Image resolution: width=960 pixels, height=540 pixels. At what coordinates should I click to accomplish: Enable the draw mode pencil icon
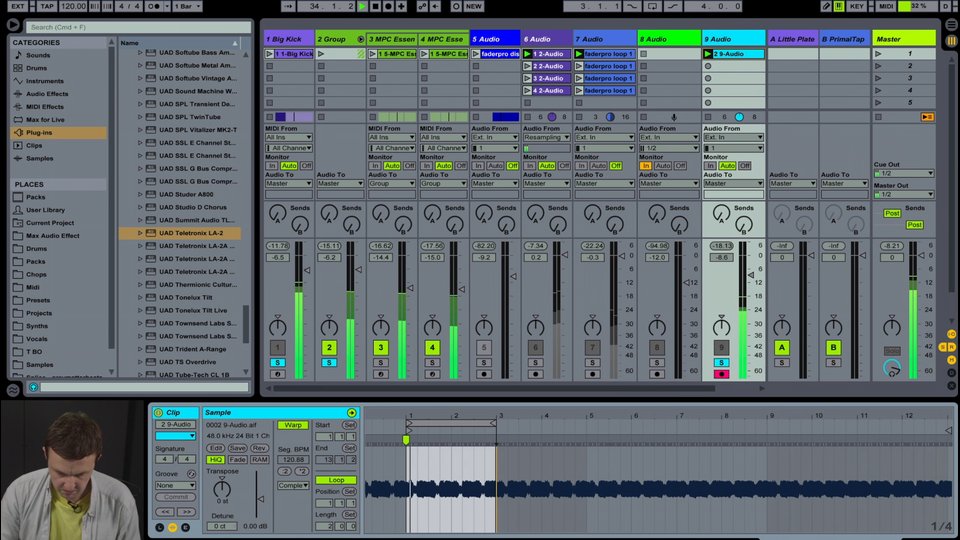pyautogui.click(x=826, y=6)
